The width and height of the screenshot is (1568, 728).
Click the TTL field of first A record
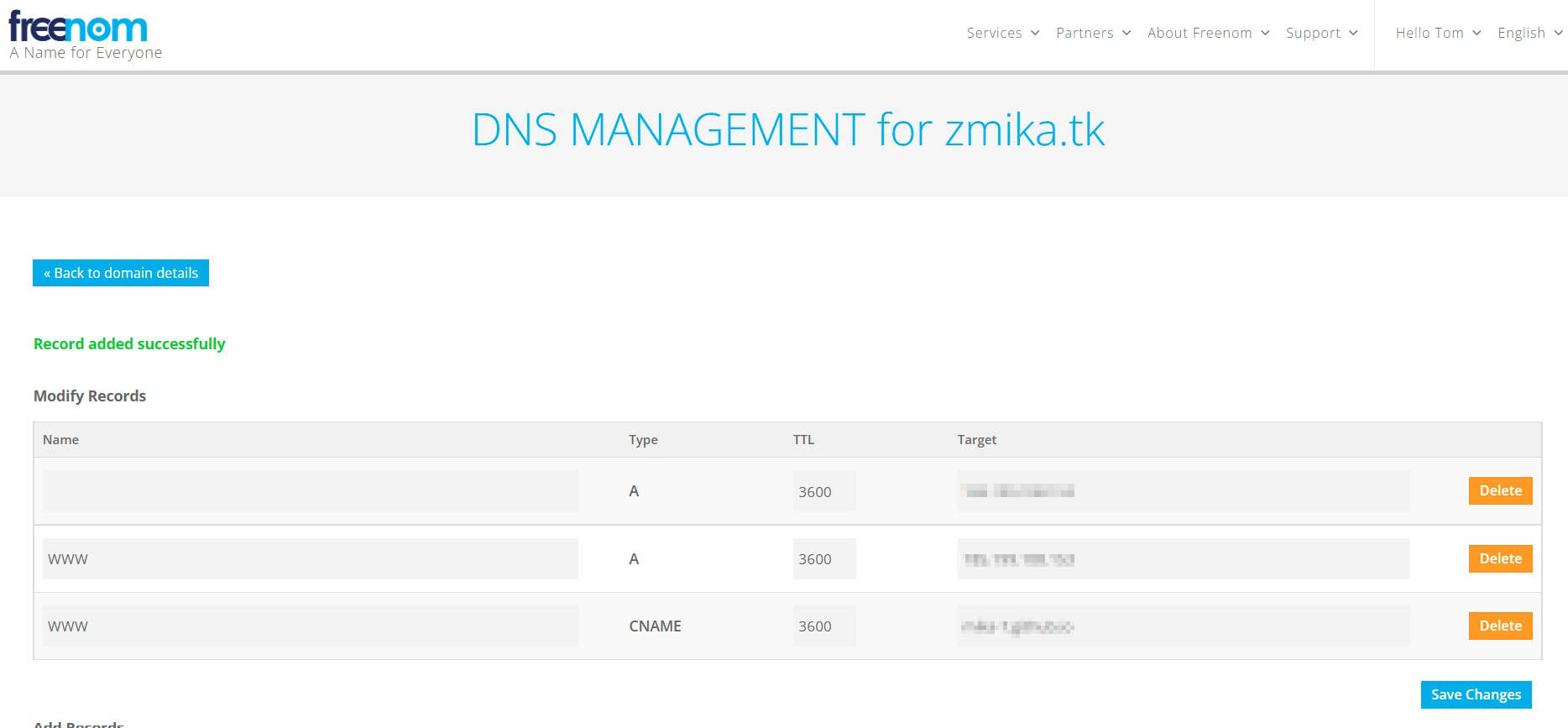click(823, 491)
